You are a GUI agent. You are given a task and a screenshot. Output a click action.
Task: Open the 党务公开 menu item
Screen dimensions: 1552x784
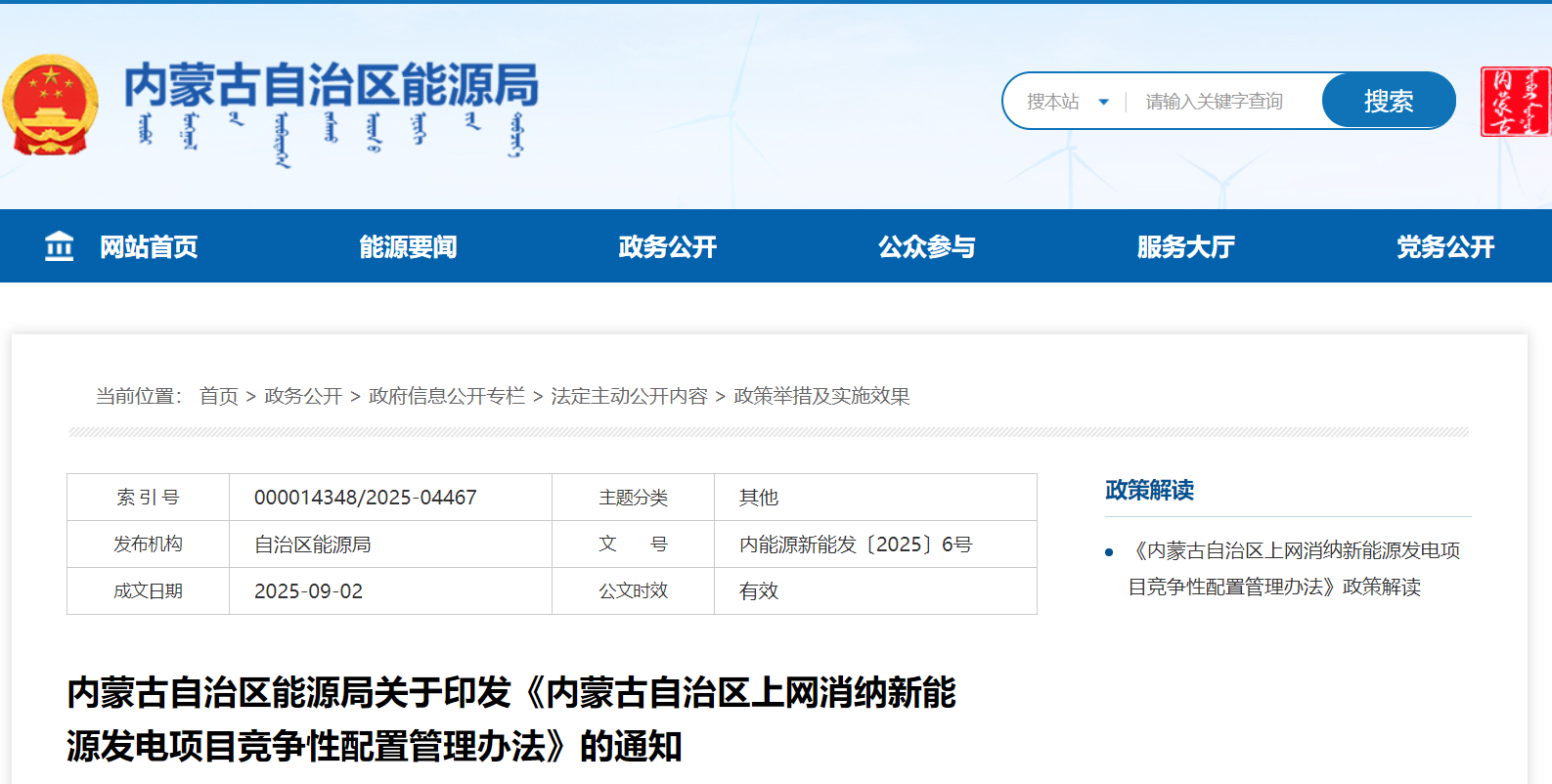(1444, 246)
